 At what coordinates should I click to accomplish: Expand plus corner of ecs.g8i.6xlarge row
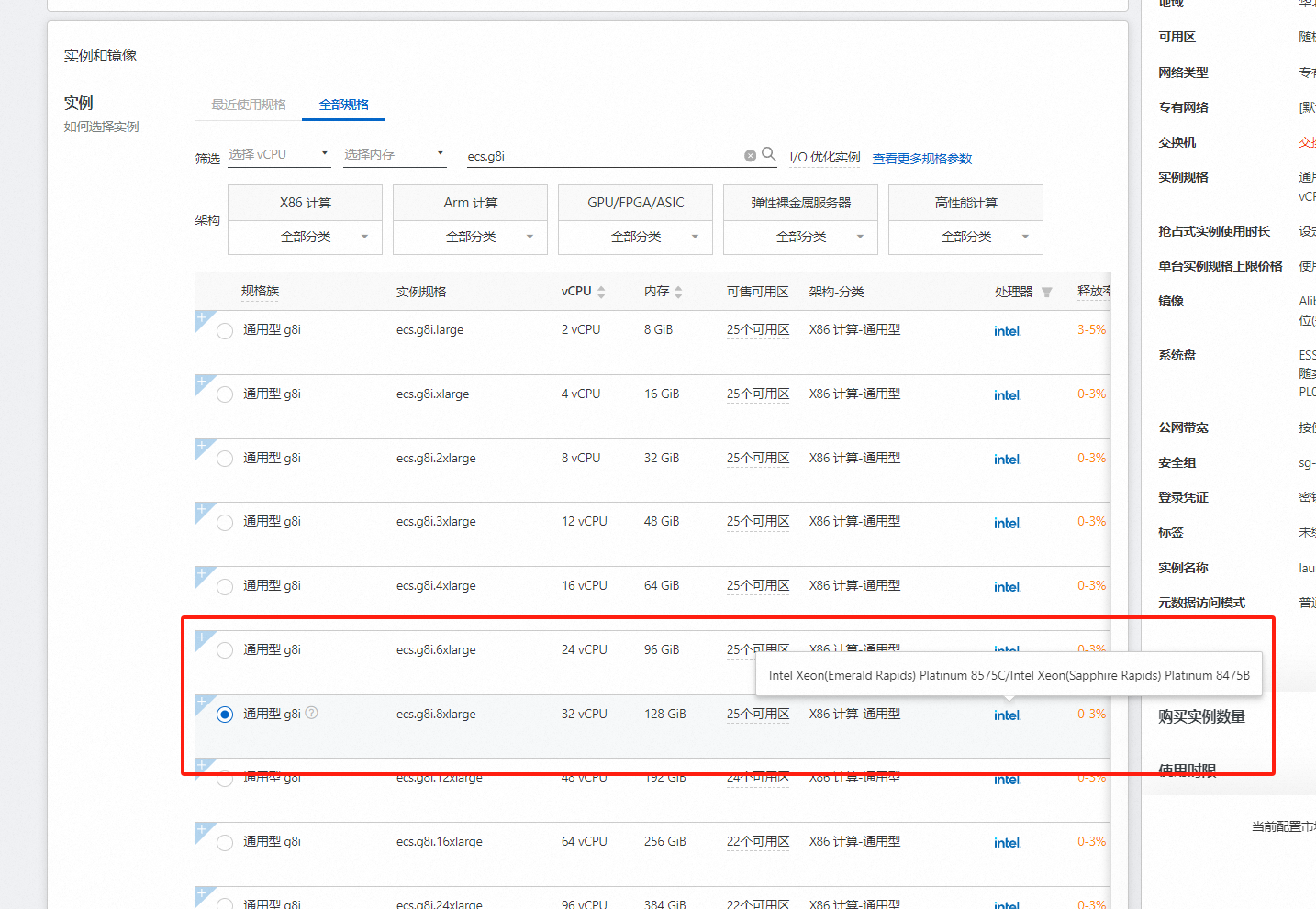202,637
